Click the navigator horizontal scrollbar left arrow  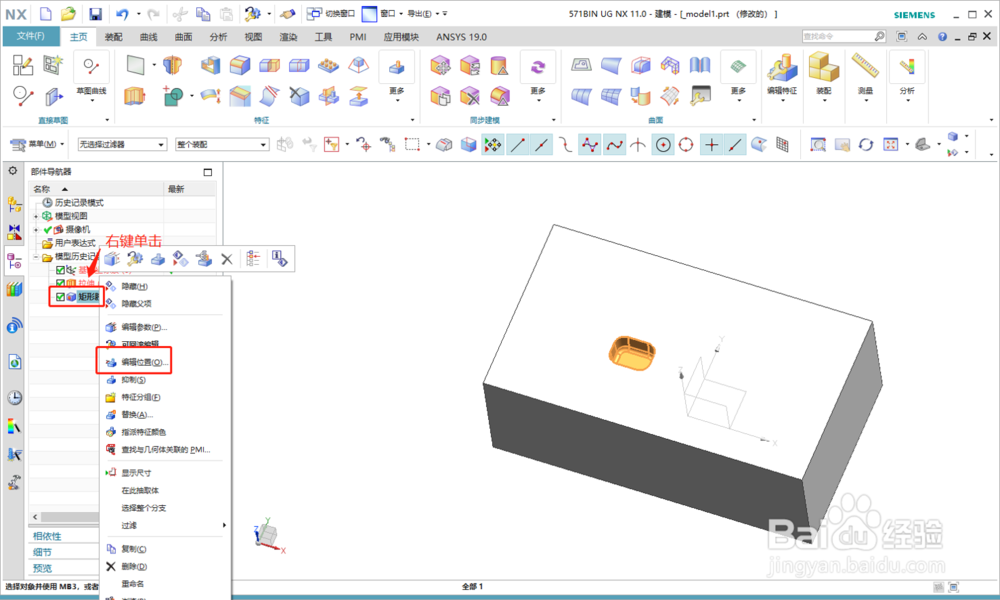click(x=35, y=517)
